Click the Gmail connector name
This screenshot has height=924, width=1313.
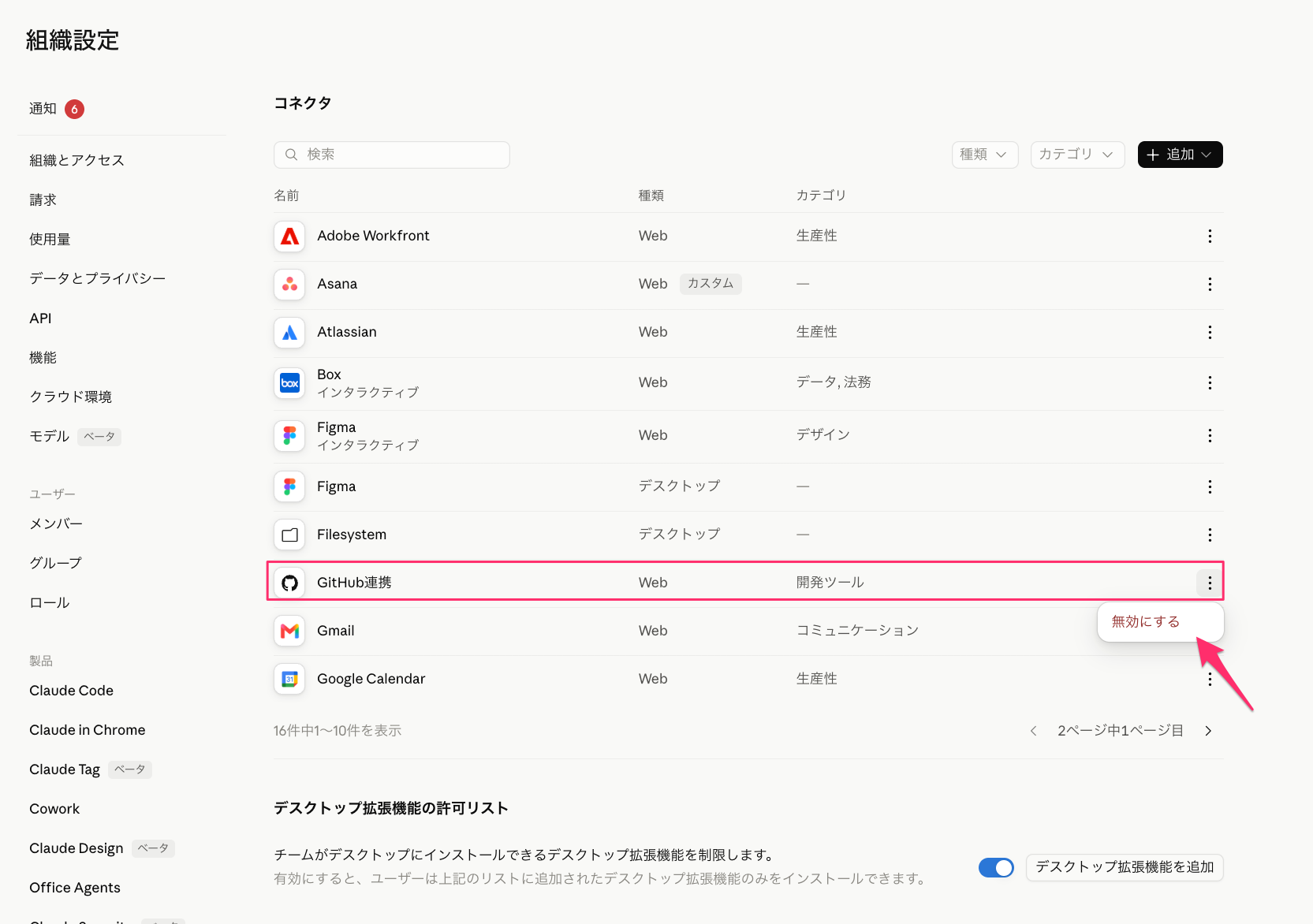(335, 632)
